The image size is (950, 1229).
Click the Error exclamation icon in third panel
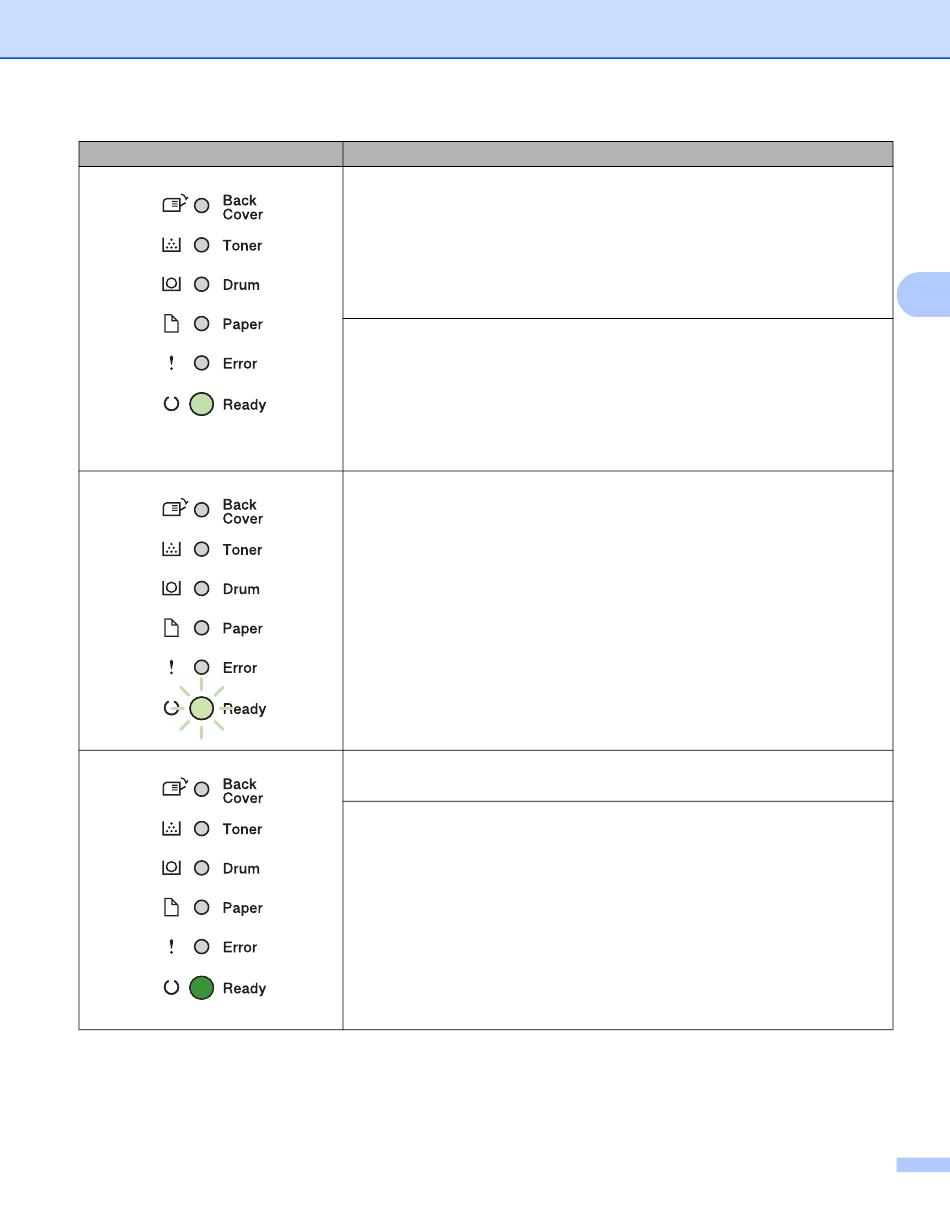(171, 947)
